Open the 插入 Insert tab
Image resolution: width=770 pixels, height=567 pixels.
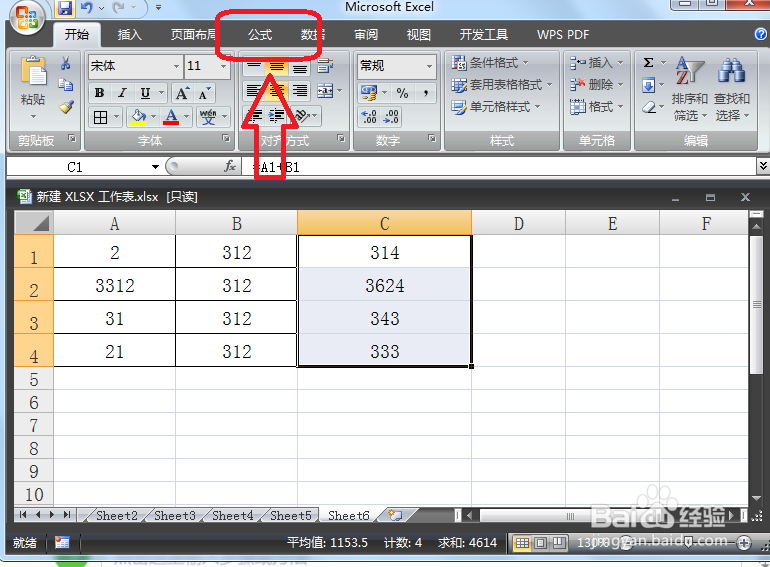coord(130,34)
